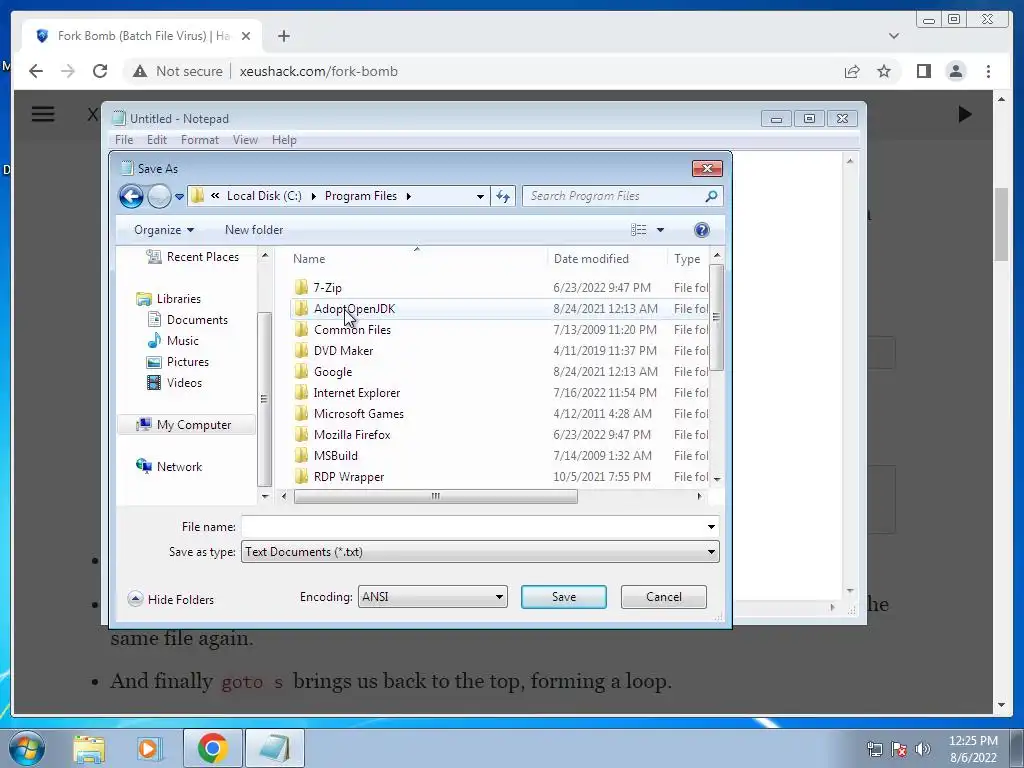
Task: Collapse the pane with Hide Folders
Action: (172, 600)
